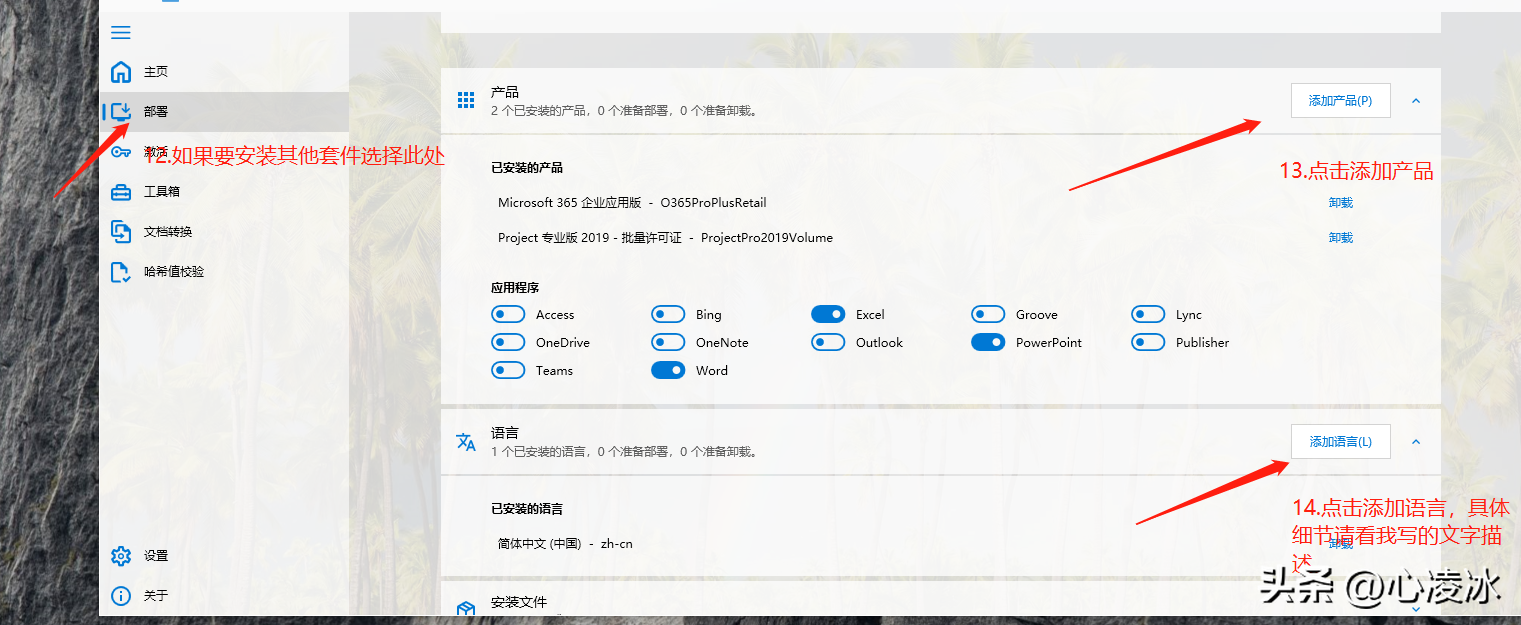Image resolution: width=1521 pixels, height=625 pixels.
Task: Open the hamburger navigation menu
Action: 121,33
